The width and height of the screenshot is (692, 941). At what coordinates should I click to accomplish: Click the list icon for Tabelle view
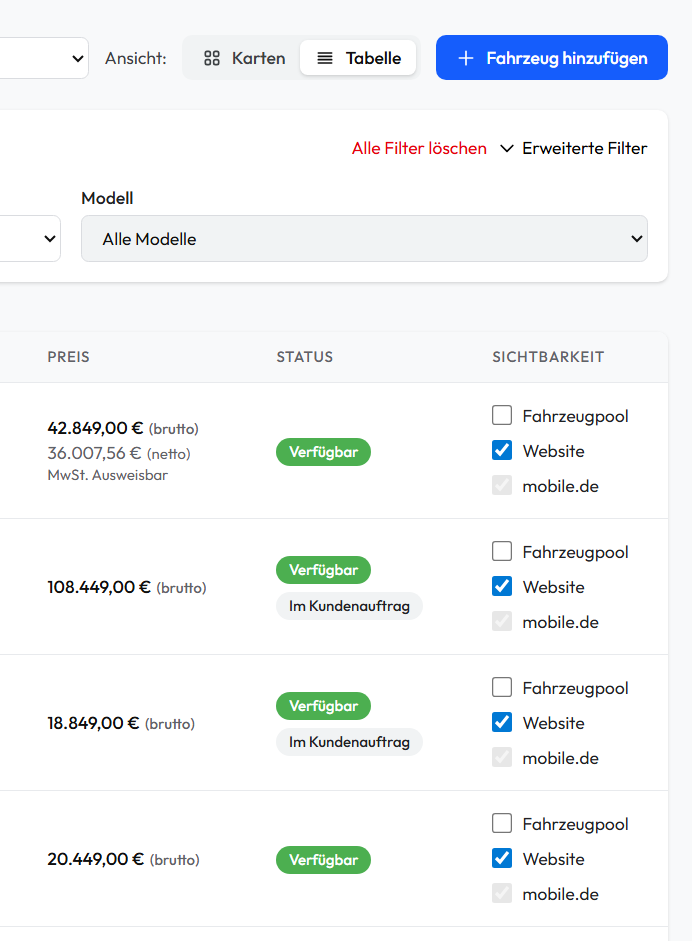point(325,58)
